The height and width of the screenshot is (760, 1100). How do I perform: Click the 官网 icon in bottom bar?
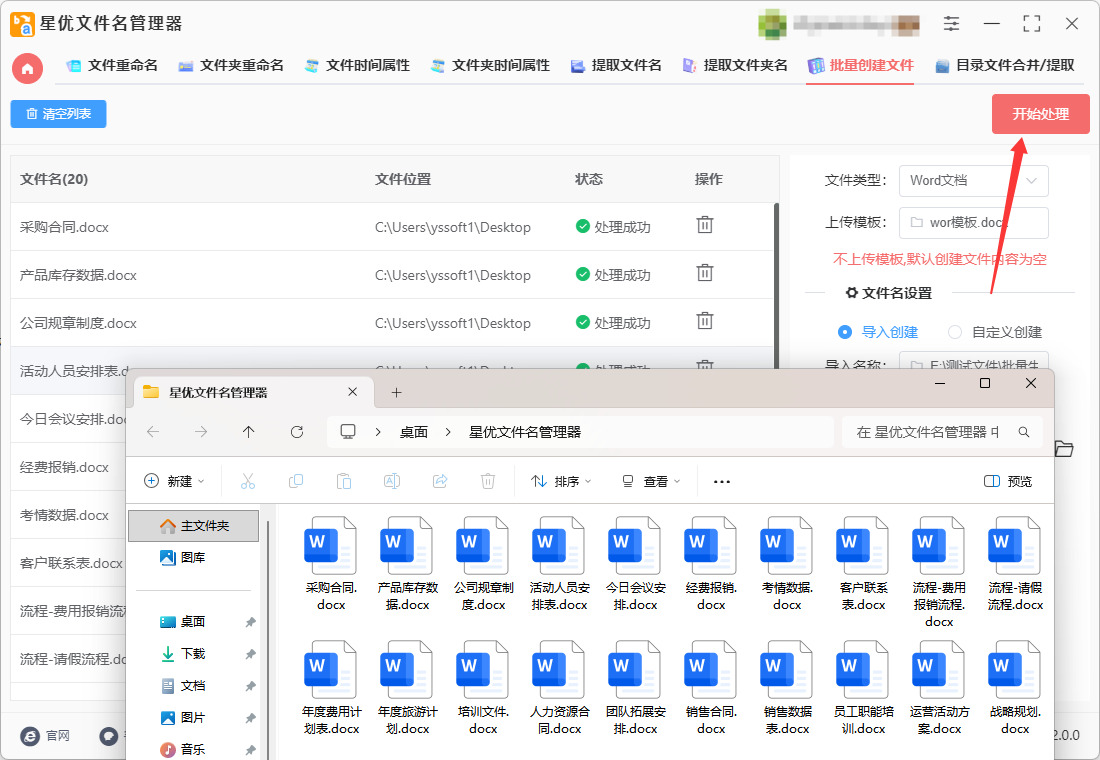(30, 735)
